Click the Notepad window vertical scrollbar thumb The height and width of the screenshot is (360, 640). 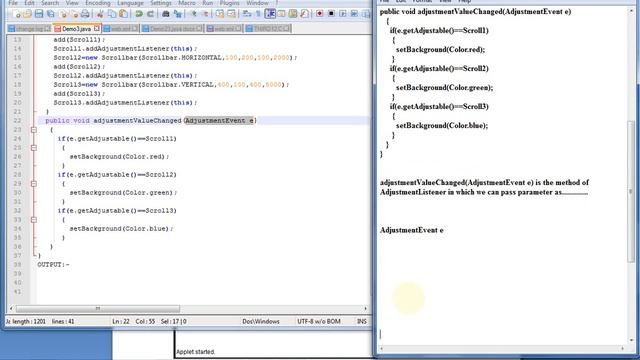(631, 192)
